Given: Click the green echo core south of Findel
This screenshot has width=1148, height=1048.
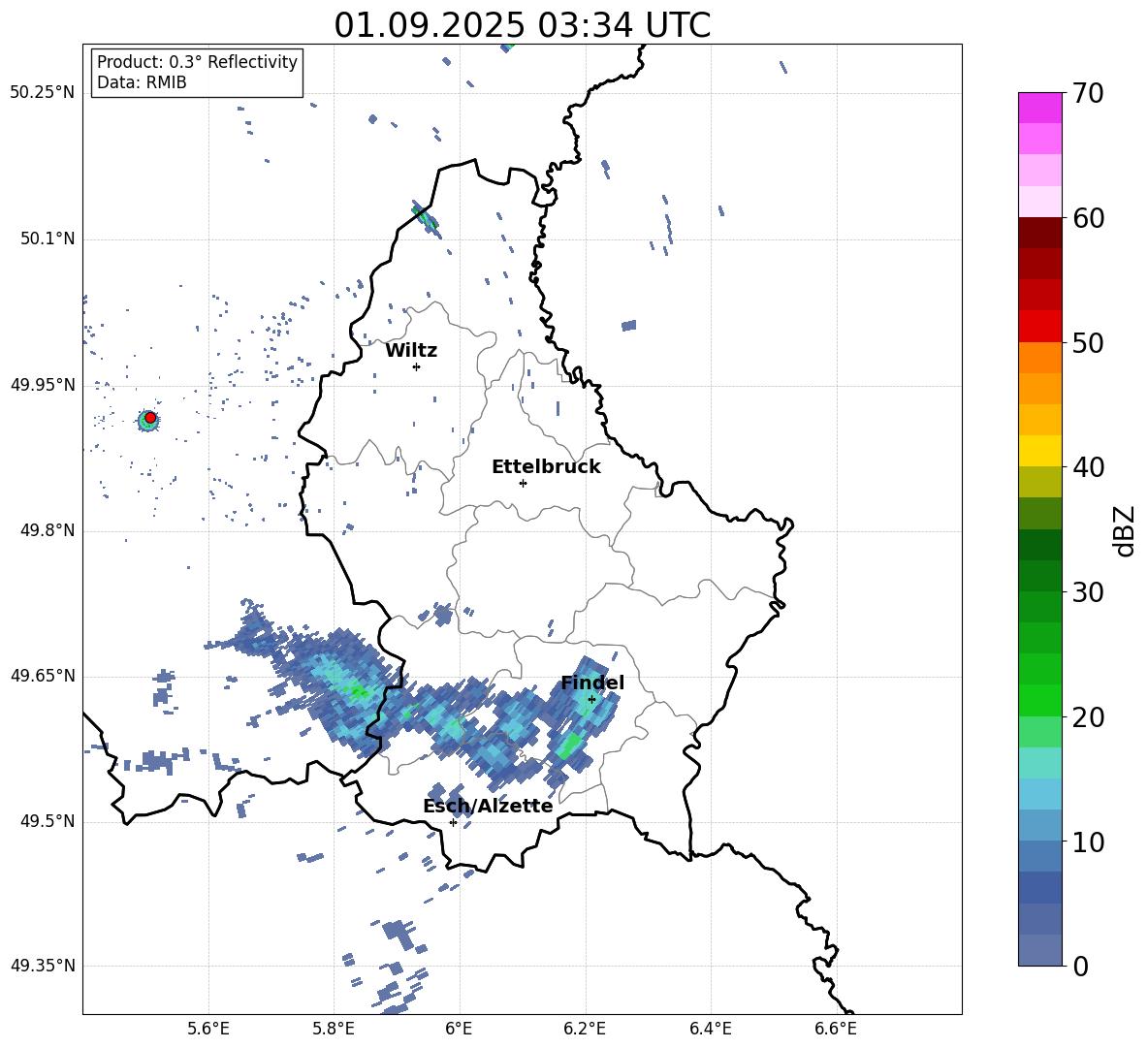Looking at the screenshot, I should coord(569,746).
